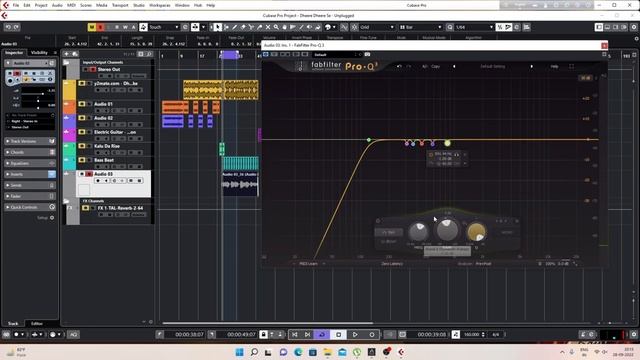
Task: Click the green high-pass band node
Action: [x=369, y=140]
